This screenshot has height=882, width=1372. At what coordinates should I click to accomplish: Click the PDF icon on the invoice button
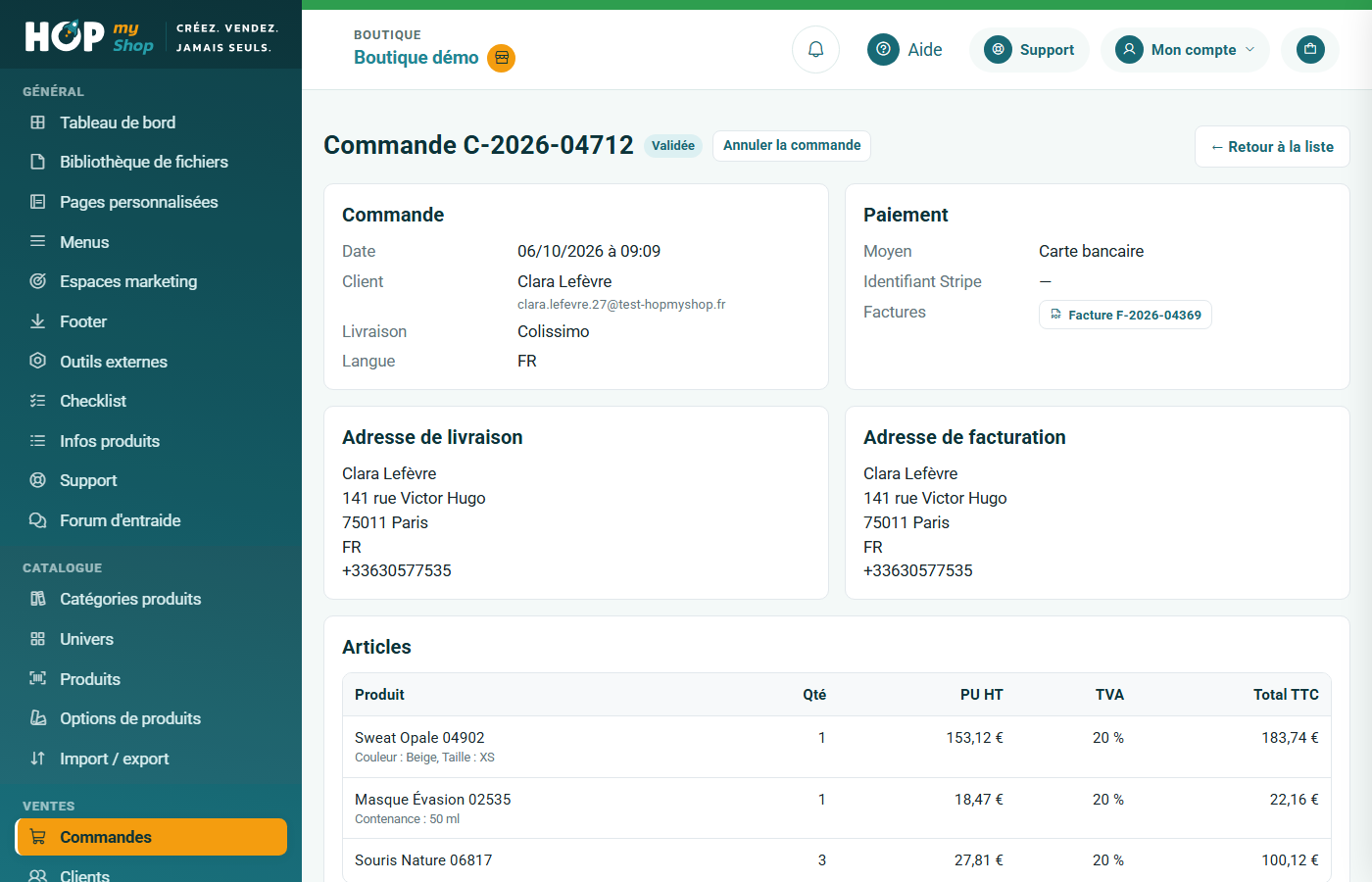click(x=1055, y=315)
